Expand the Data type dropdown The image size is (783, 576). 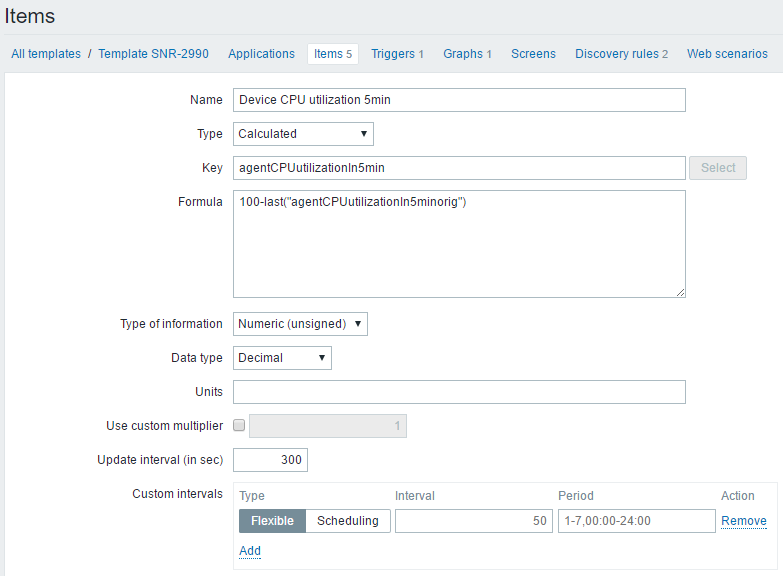282,358
